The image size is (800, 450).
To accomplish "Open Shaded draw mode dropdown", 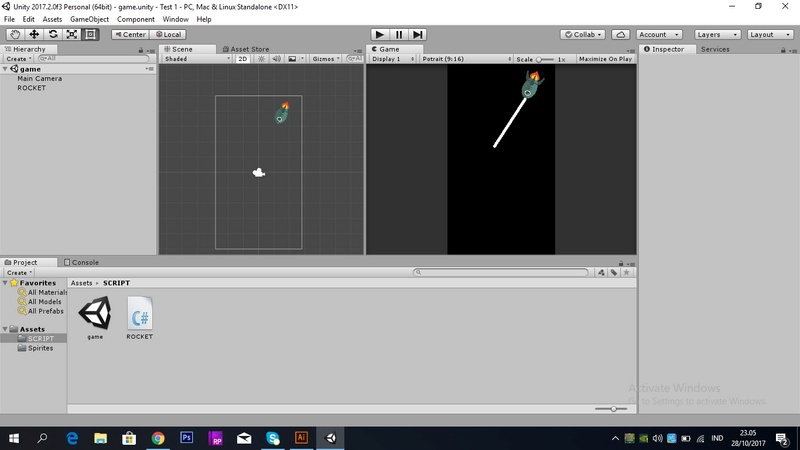I will (197, 59).
